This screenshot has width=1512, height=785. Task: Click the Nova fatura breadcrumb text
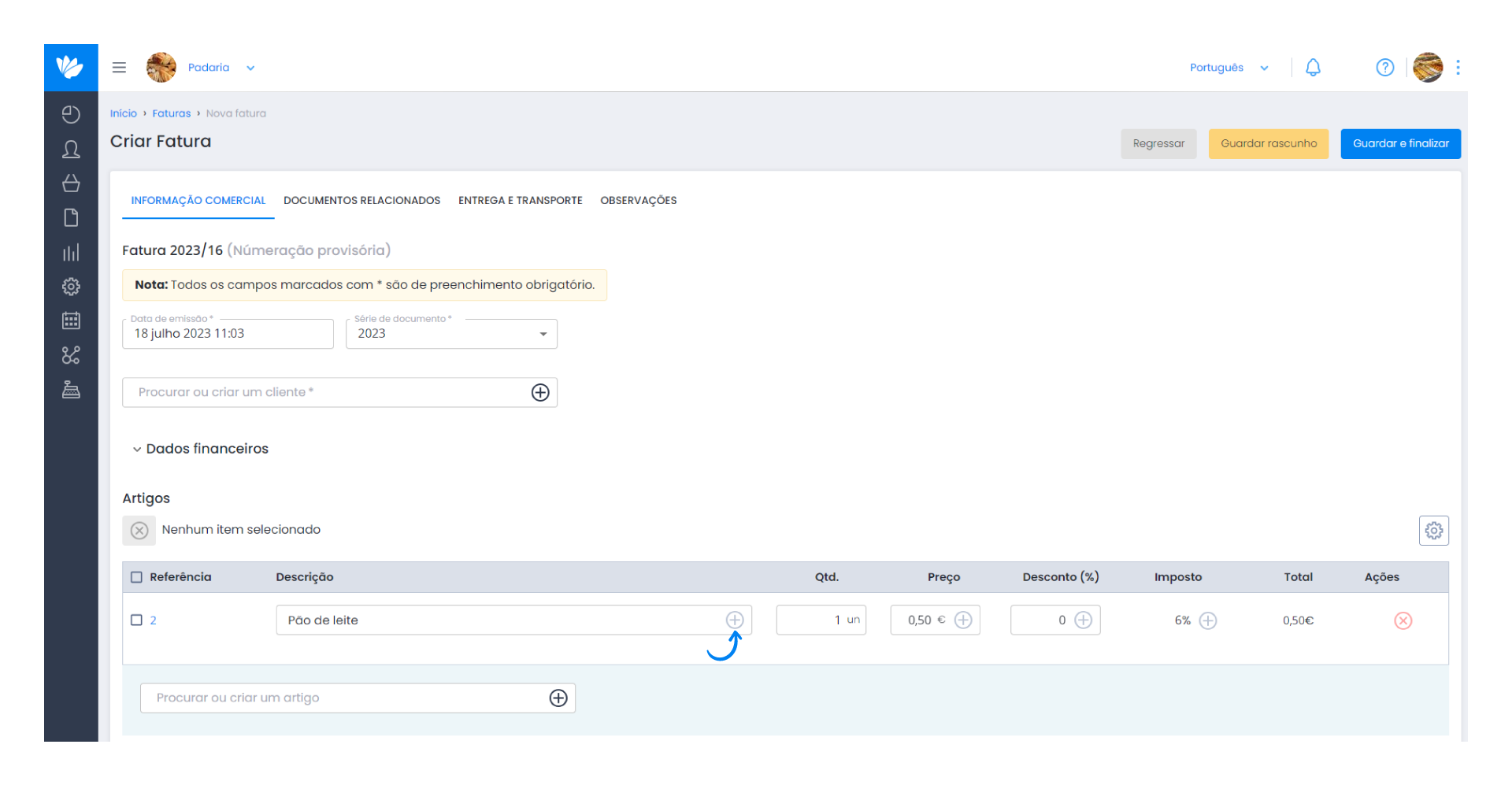236,113
